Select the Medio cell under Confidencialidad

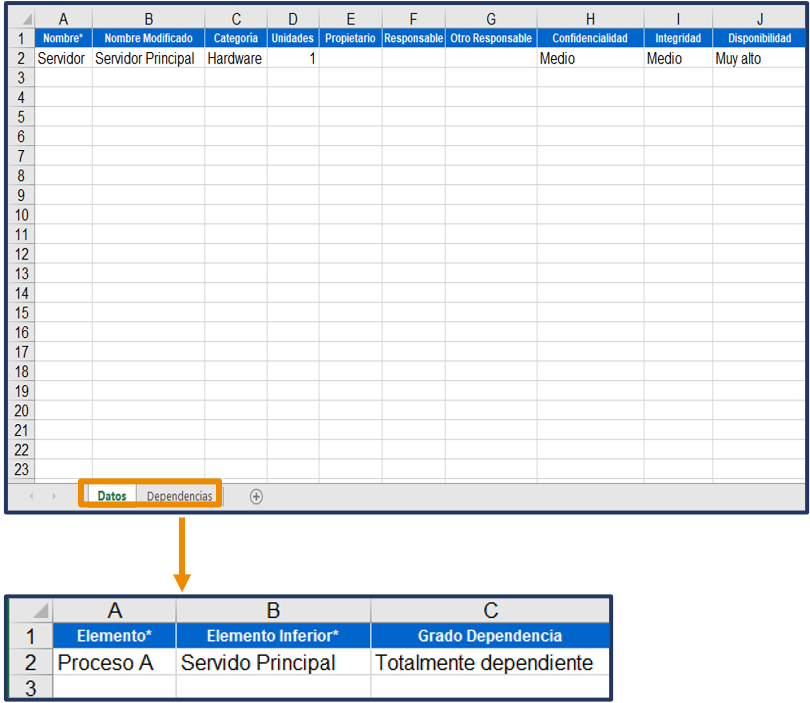[x=590, y=58]
